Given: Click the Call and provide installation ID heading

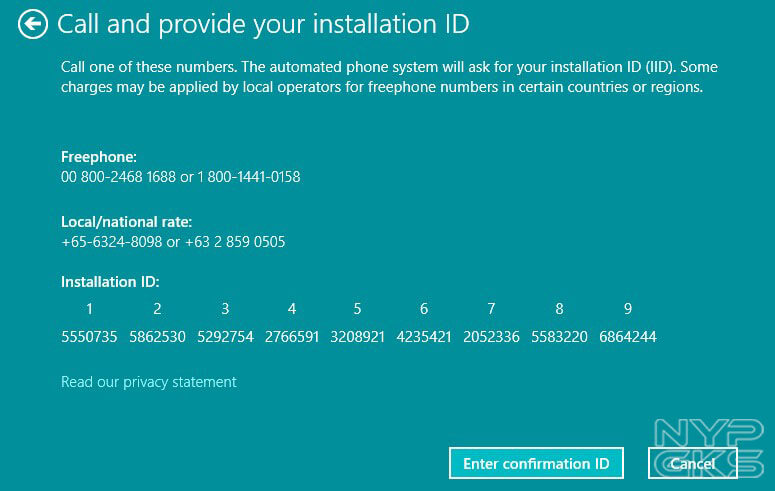Looking at the screenshot, I should 263,24.
